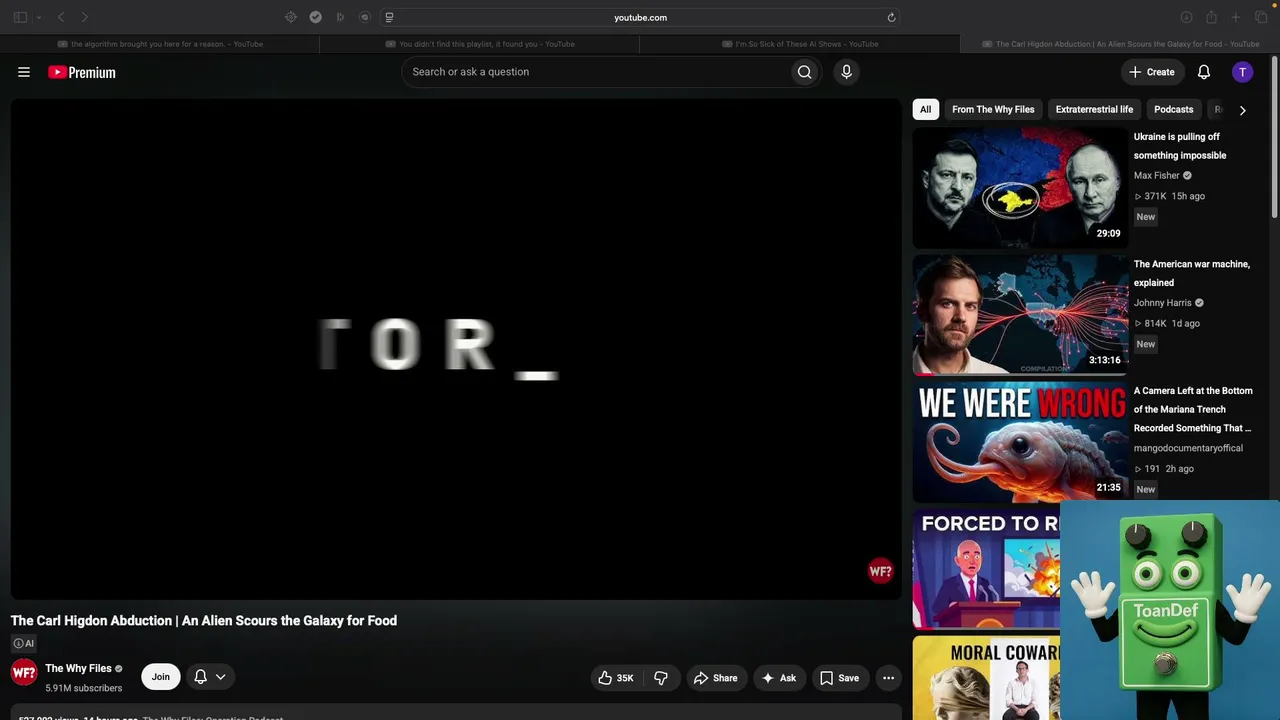The width and height of the screenshot is (1280, 720).
Task: Open the Safari share sheet
Action: (1211, 17)
